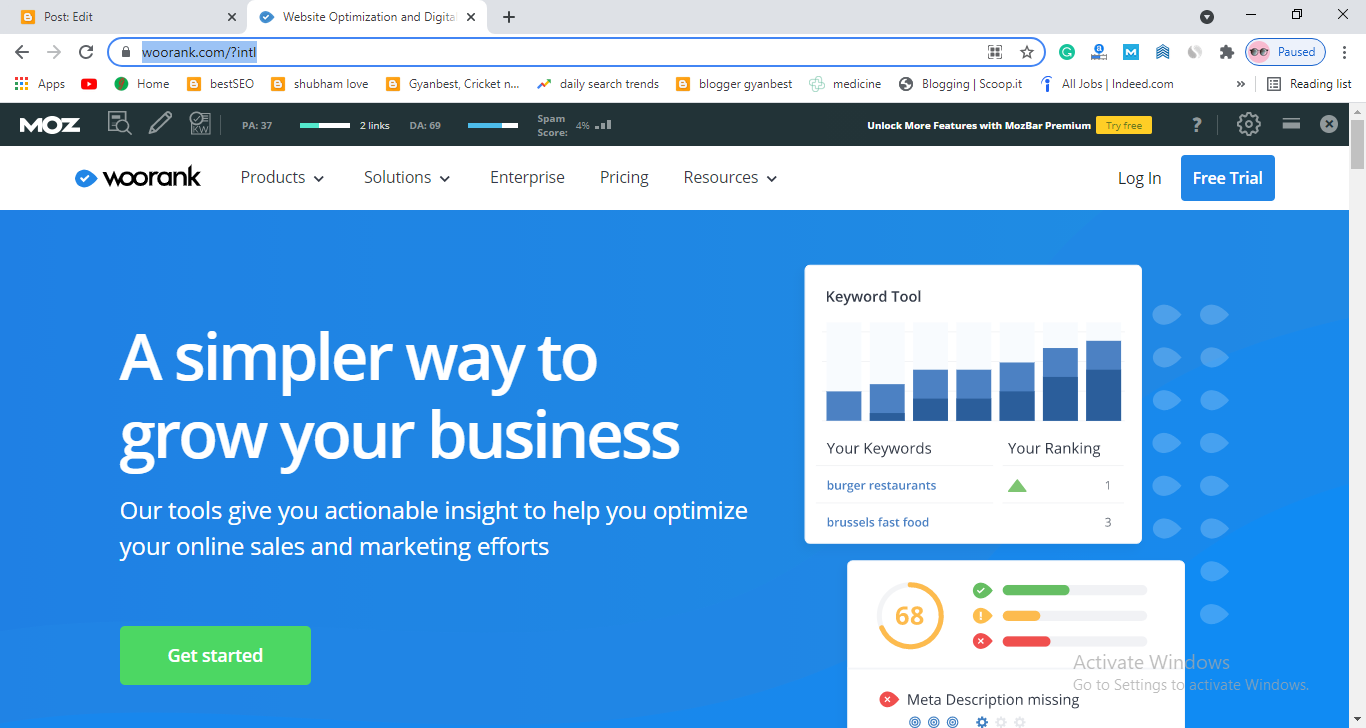Open the Paused profile button
This screenshot has height=728, width=1366.
tap(1286, 52)
